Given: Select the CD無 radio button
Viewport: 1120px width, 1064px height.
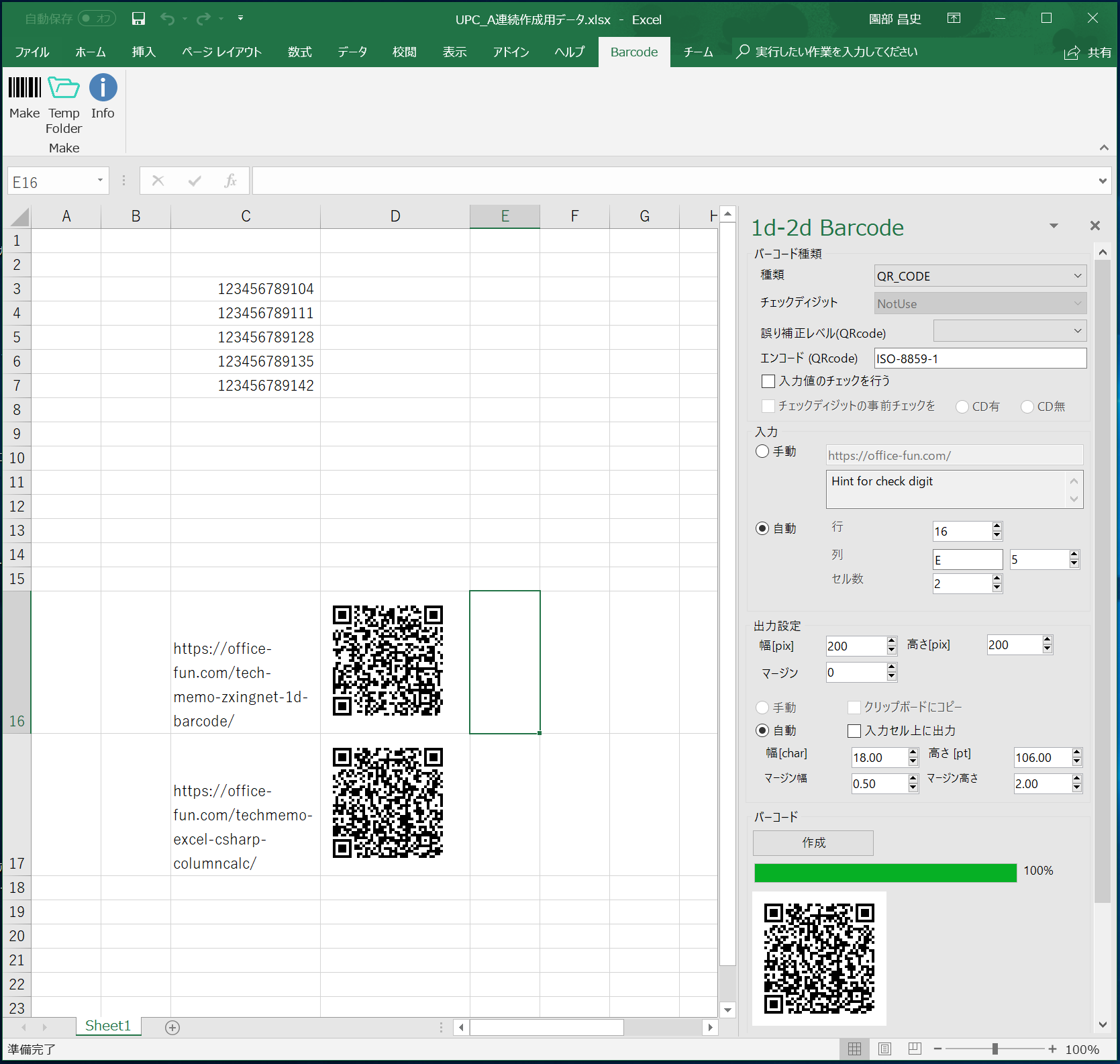Looking at the screenshot, I should (1027, 407).
